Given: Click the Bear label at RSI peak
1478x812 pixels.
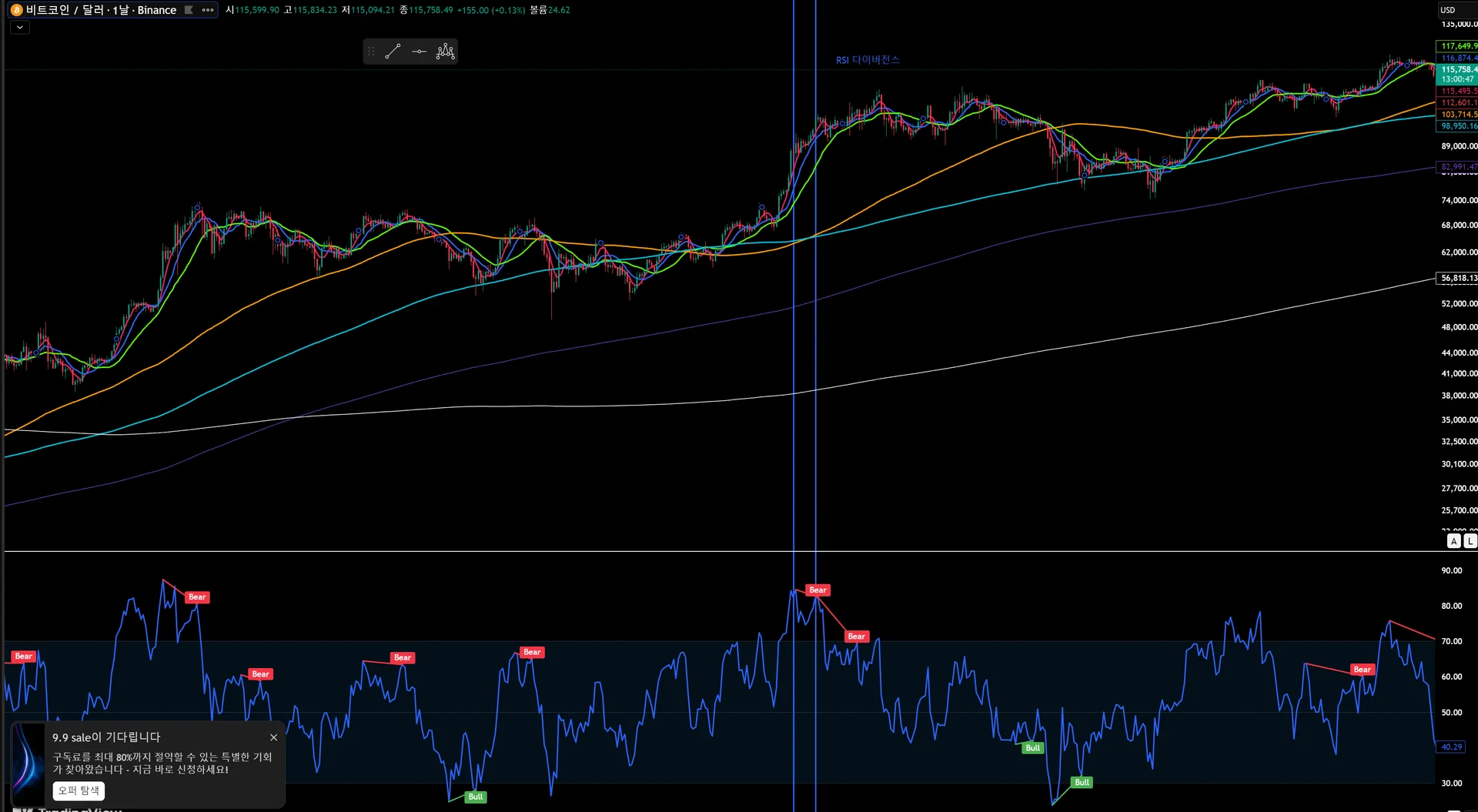Looking at the screenshot, I should [x=818, y=590].
